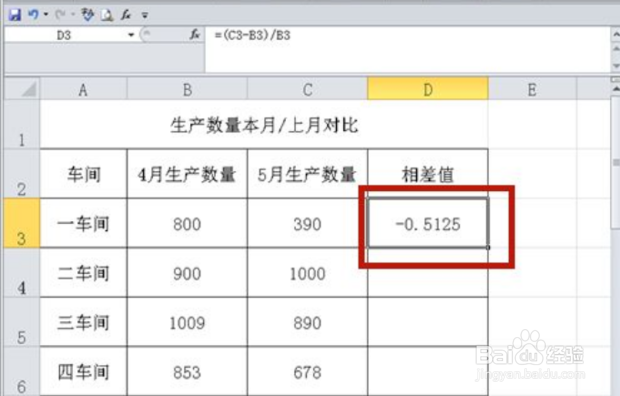Click the Name Box showing D3
Image resolution: width=620 pixels, height=396 pixels.
(x=64, y=35)
